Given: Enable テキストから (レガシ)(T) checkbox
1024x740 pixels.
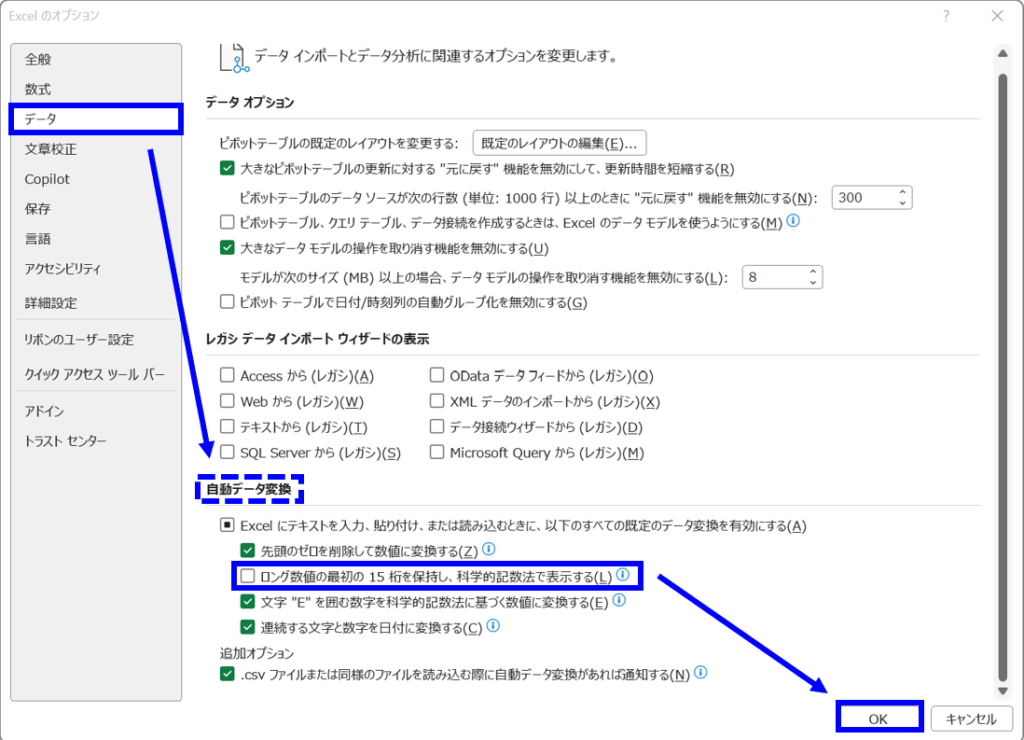Looking at the screenshot, I should point(227,426).
